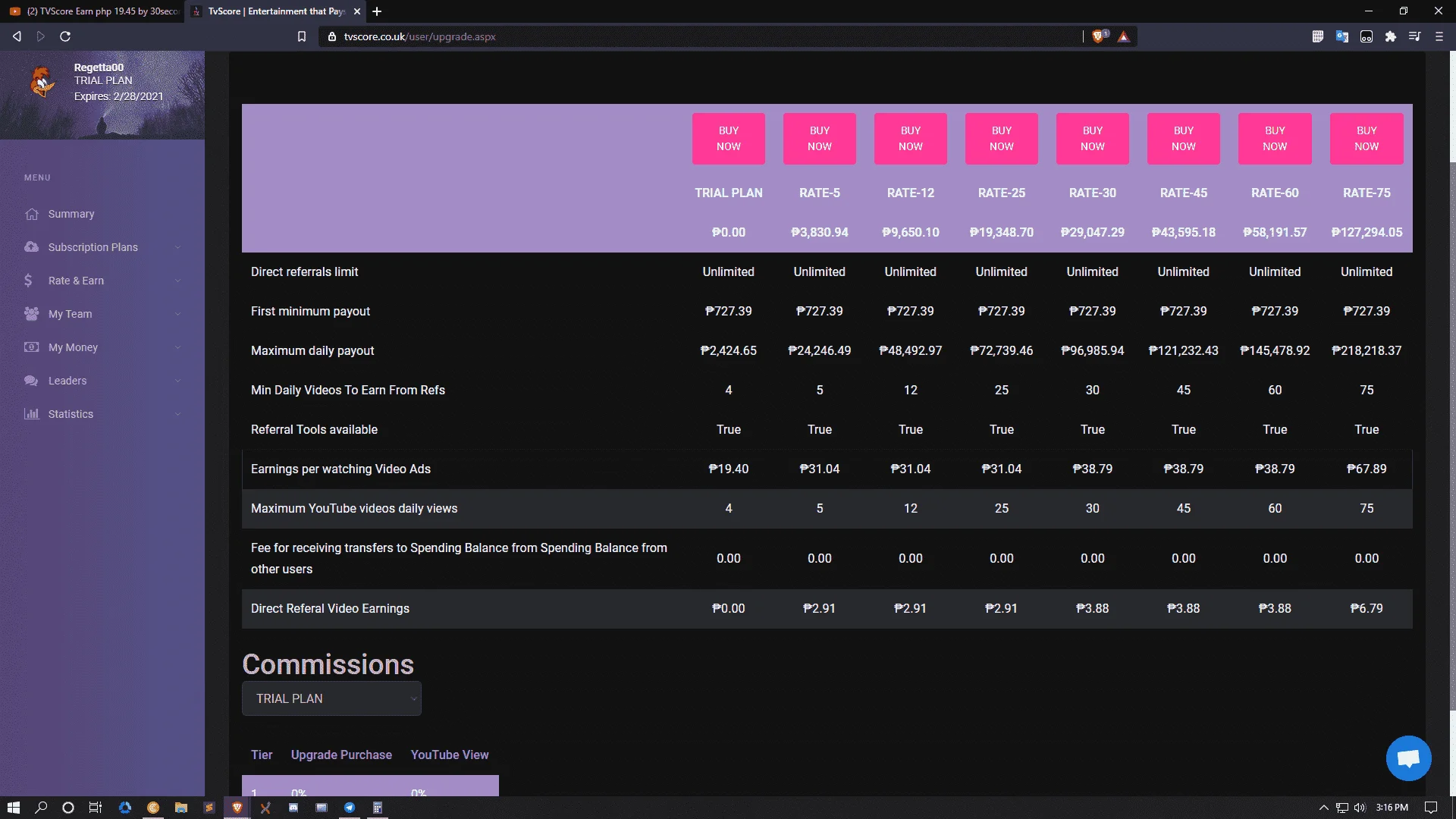Click BUY NOW for RATE-5

pyautogui.click(x=820, y=139)
